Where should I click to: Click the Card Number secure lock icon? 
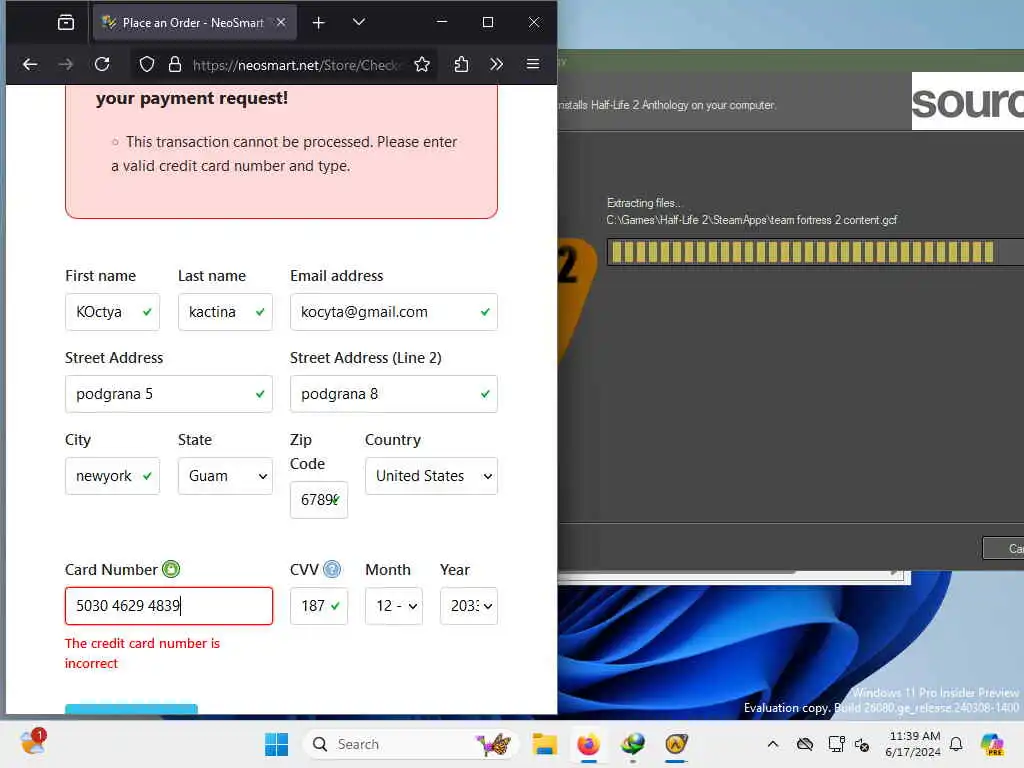pos(171,569)
